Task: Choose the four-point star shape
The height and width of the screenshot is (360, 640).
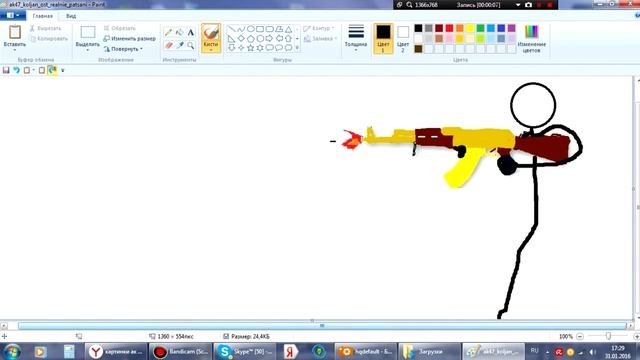Action: click(241, 48)
